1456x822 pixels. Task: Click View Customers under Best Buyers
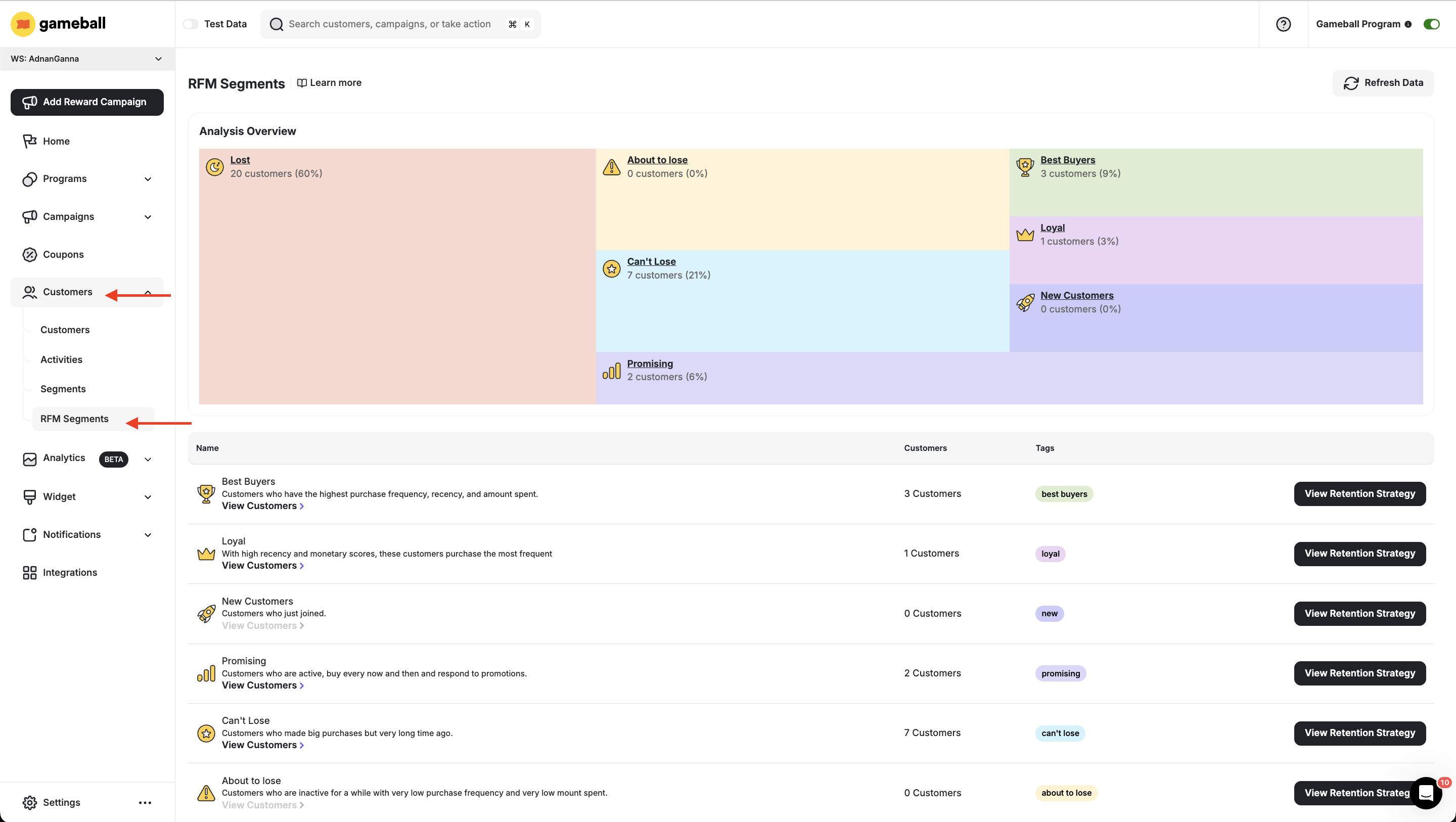click(x=259, y=506)
